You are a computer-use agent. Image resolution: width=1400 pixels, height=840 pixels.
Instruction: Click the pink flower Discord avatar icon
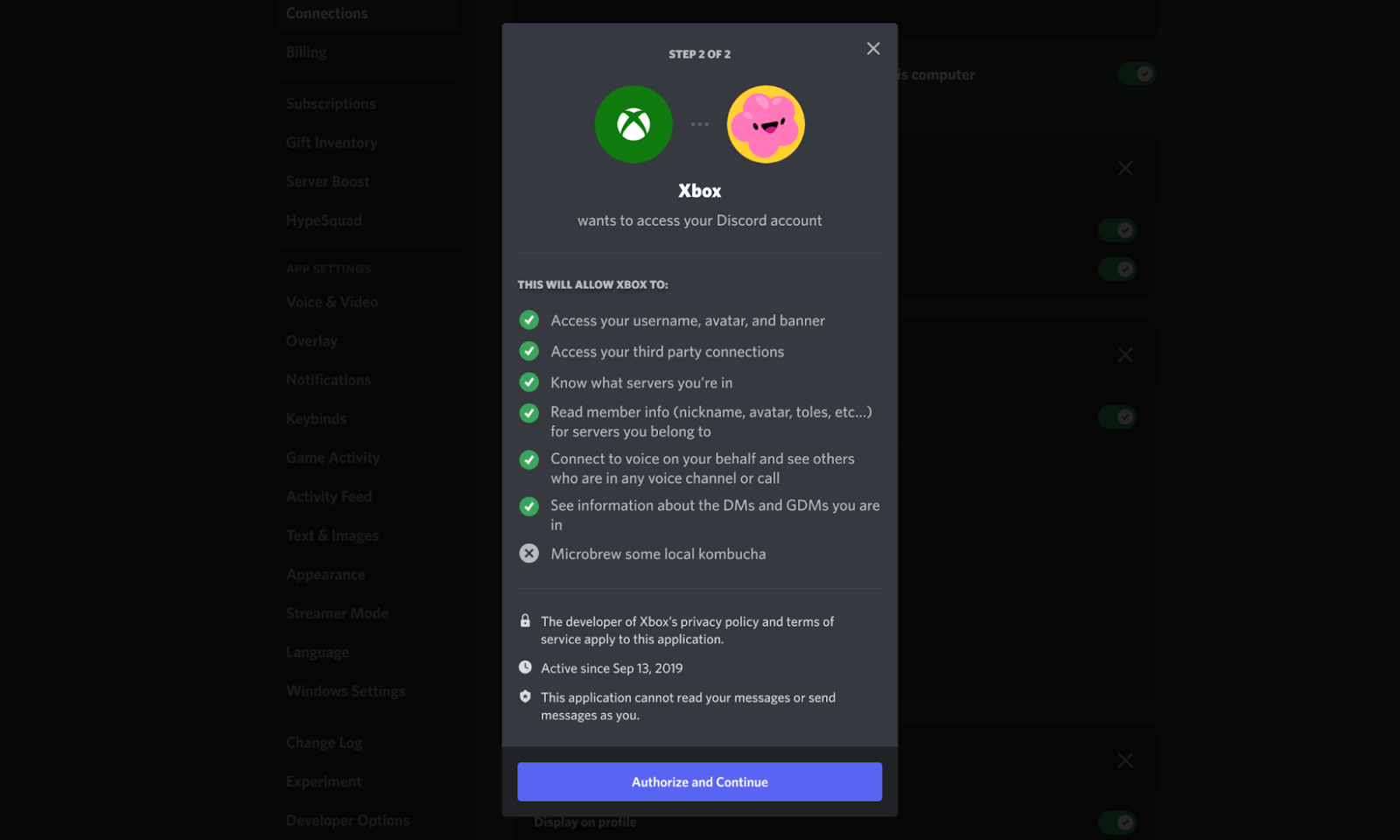(x=765, y=124)
